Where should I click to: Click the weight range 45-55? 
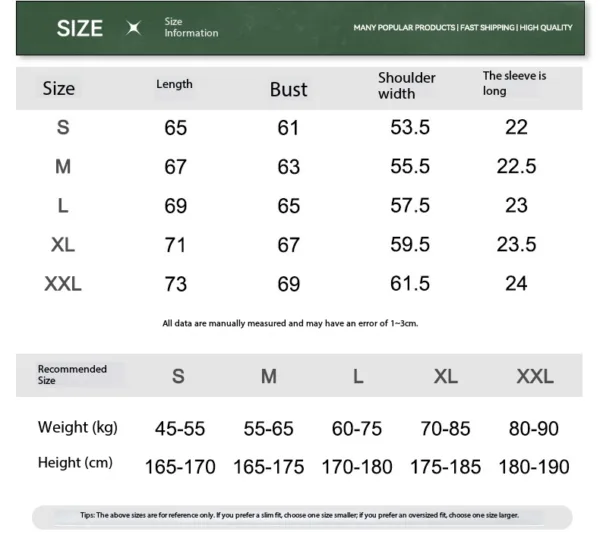tap(180, 429)
